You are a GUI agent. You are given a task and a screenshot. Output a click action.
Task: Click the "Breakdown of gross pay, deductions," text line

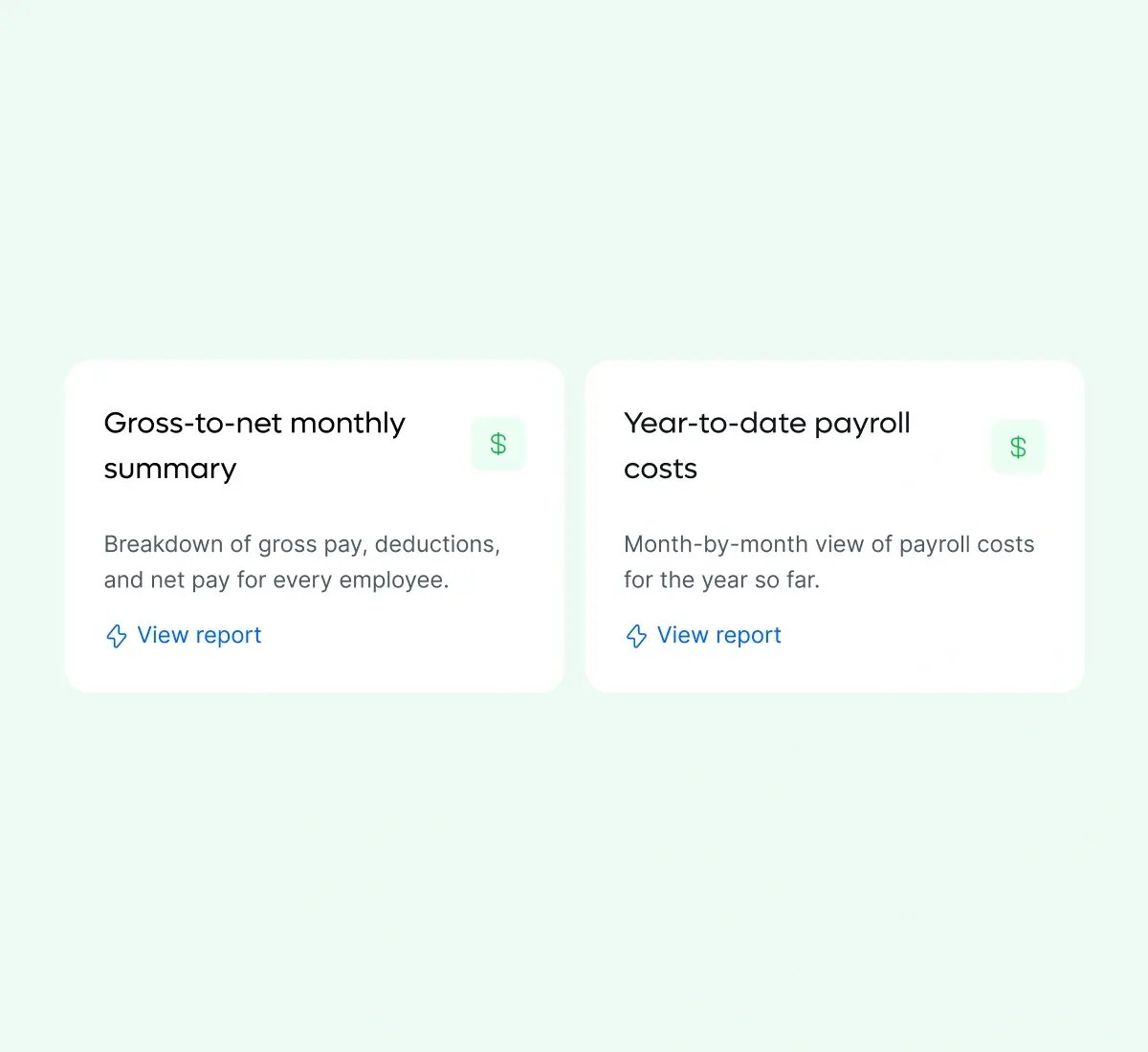[301, 544]
